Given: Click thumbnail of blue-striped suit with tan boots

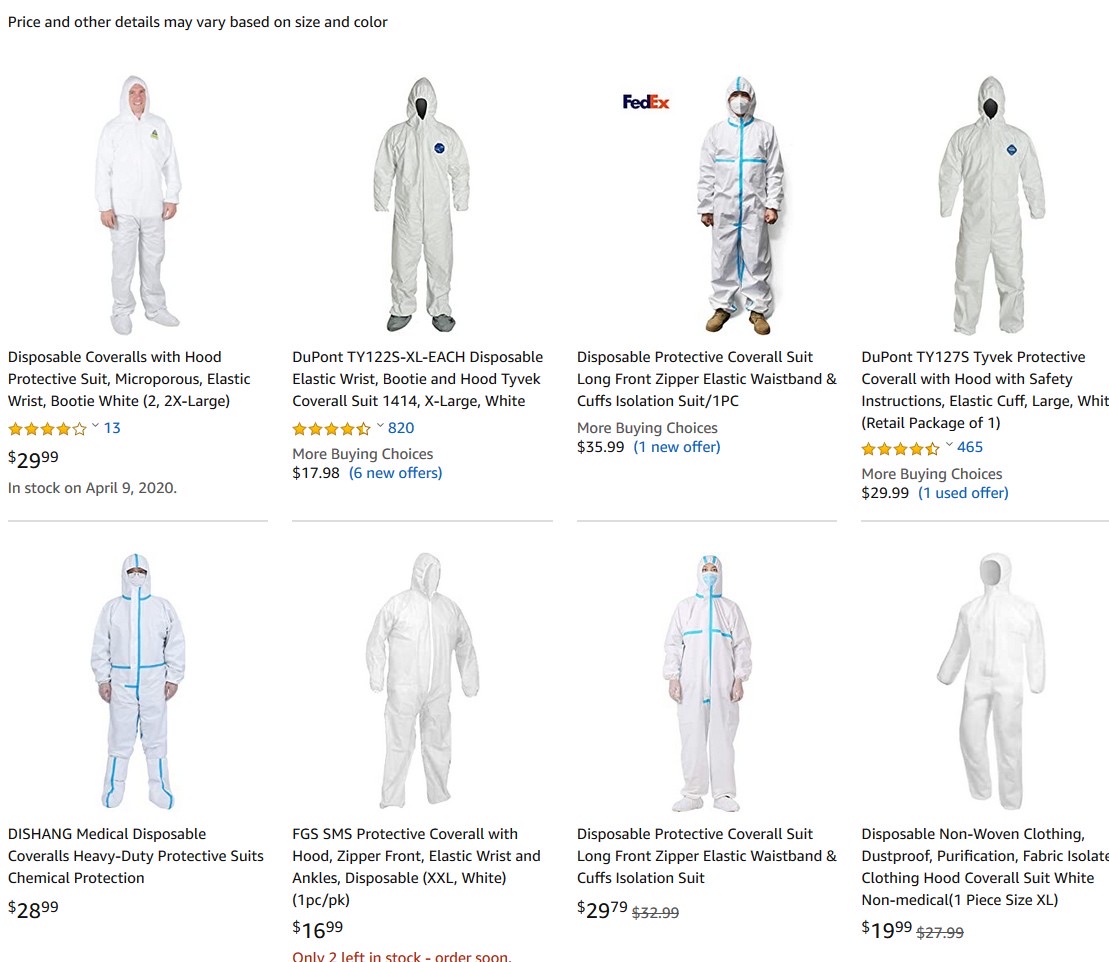Looking at the screenshot, I should pos(741,205).
